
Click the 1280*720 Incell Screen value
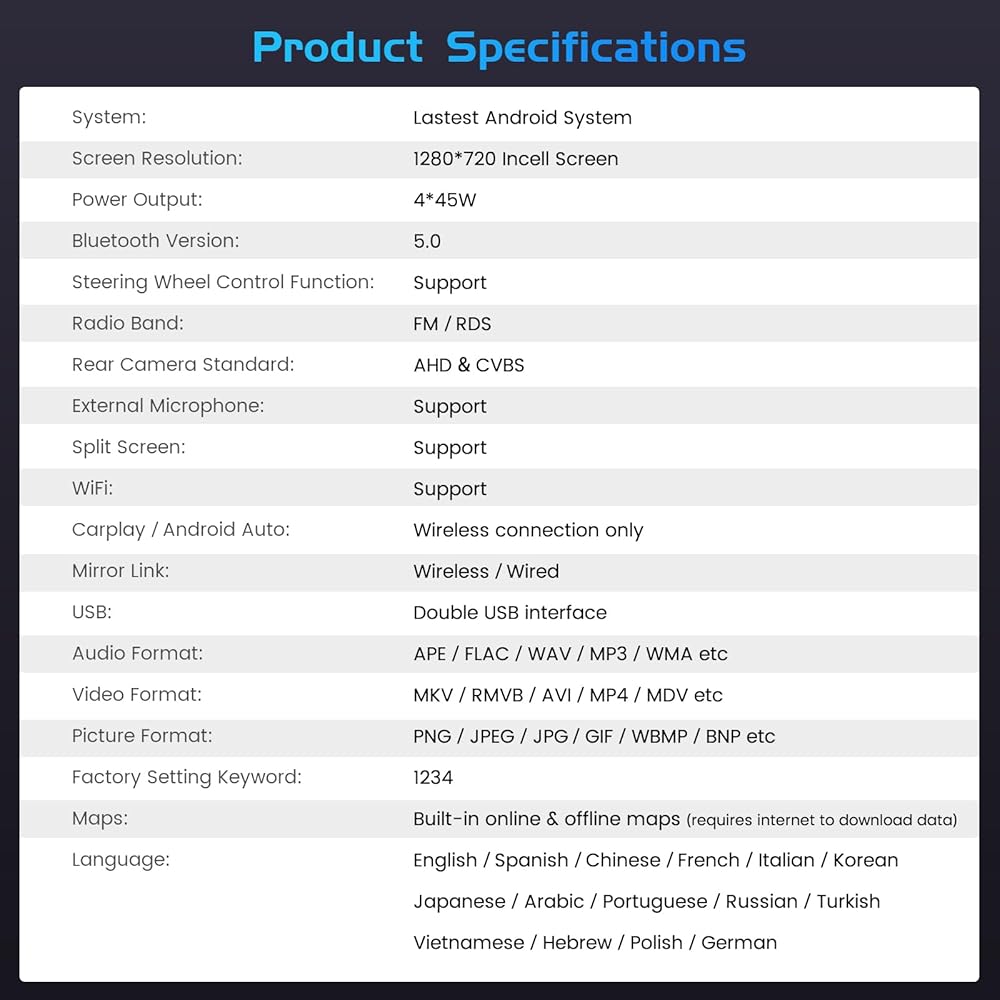pyautogui.click(x=515, y=158)
